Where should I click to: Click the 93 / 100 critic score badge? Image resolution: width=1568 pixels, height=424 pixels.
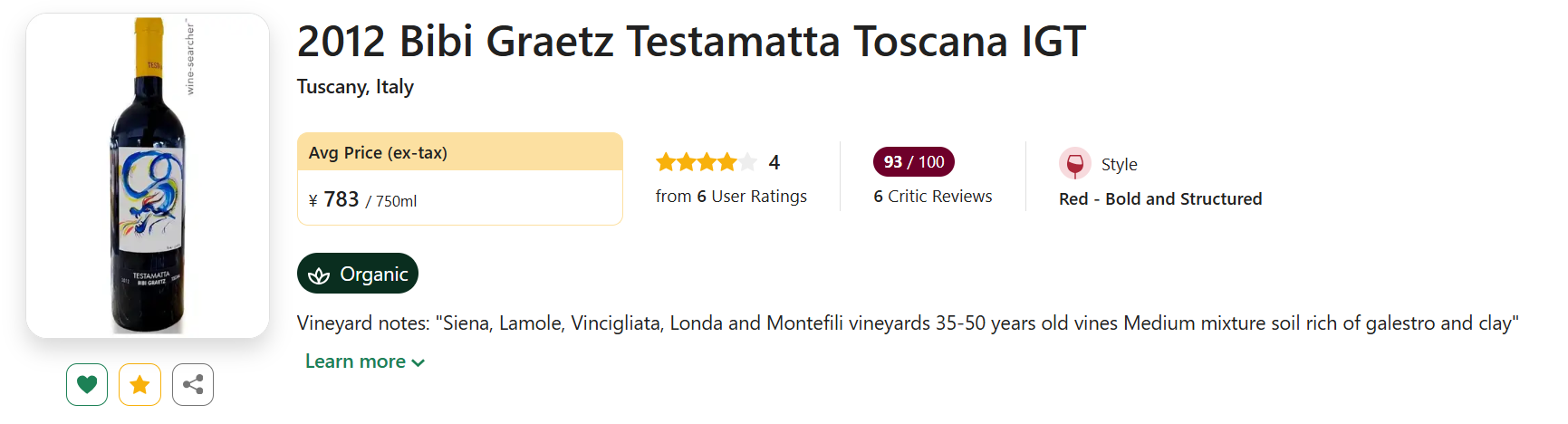[913, 162]
